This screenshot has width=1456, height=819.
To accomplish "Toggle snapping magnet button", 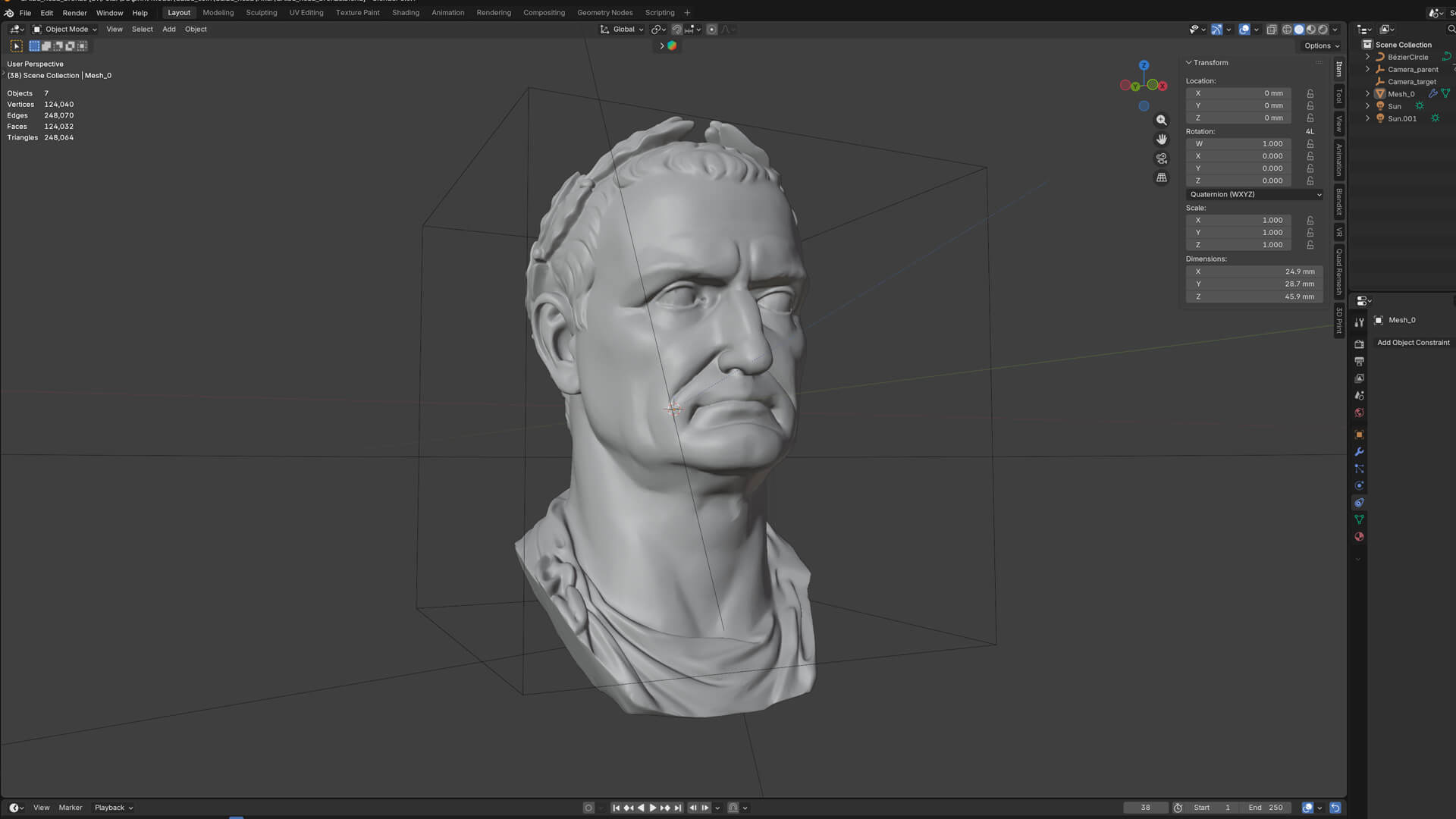I will pos(677,30).
